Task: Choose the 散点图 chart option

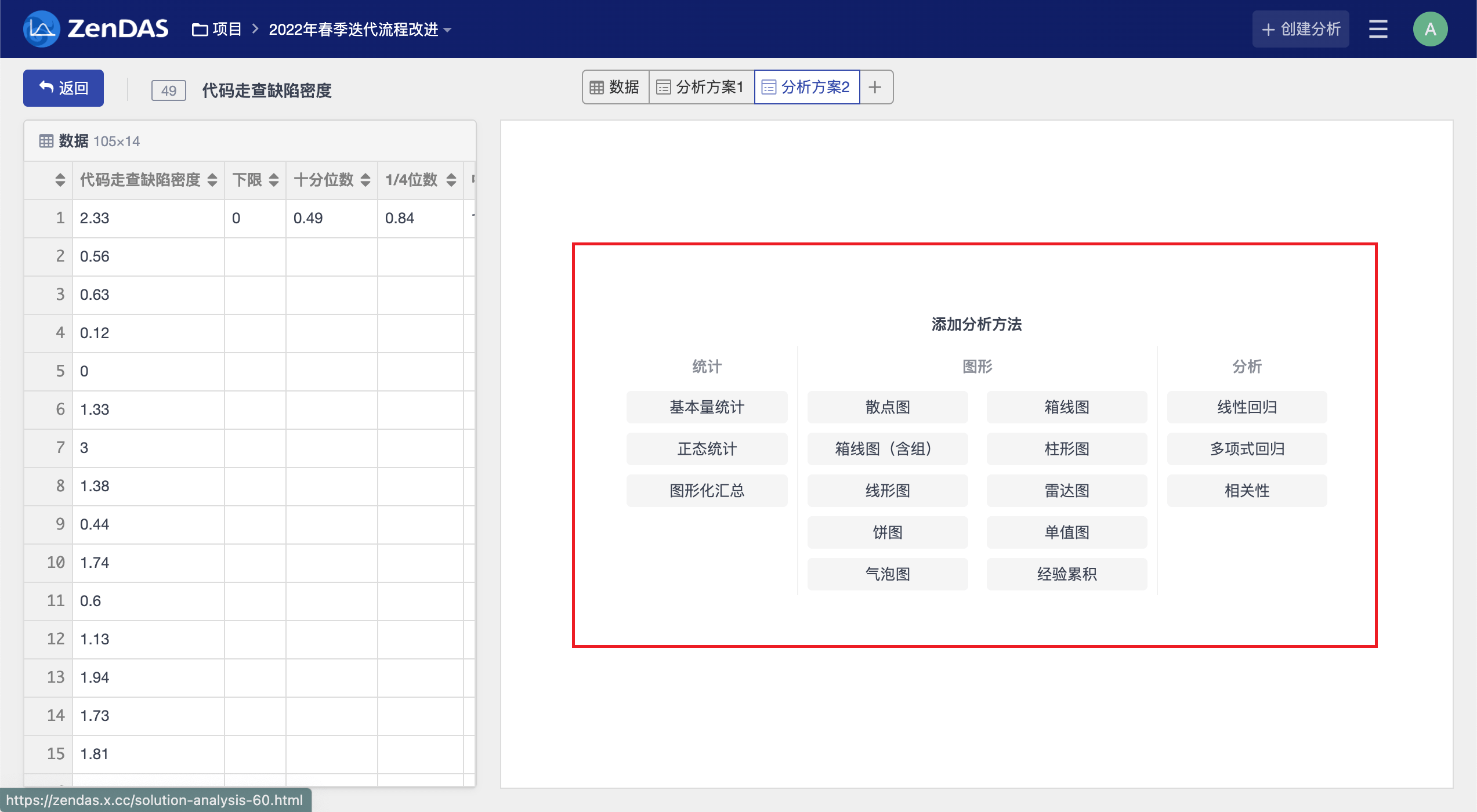Action: click(x=887, y=407)
